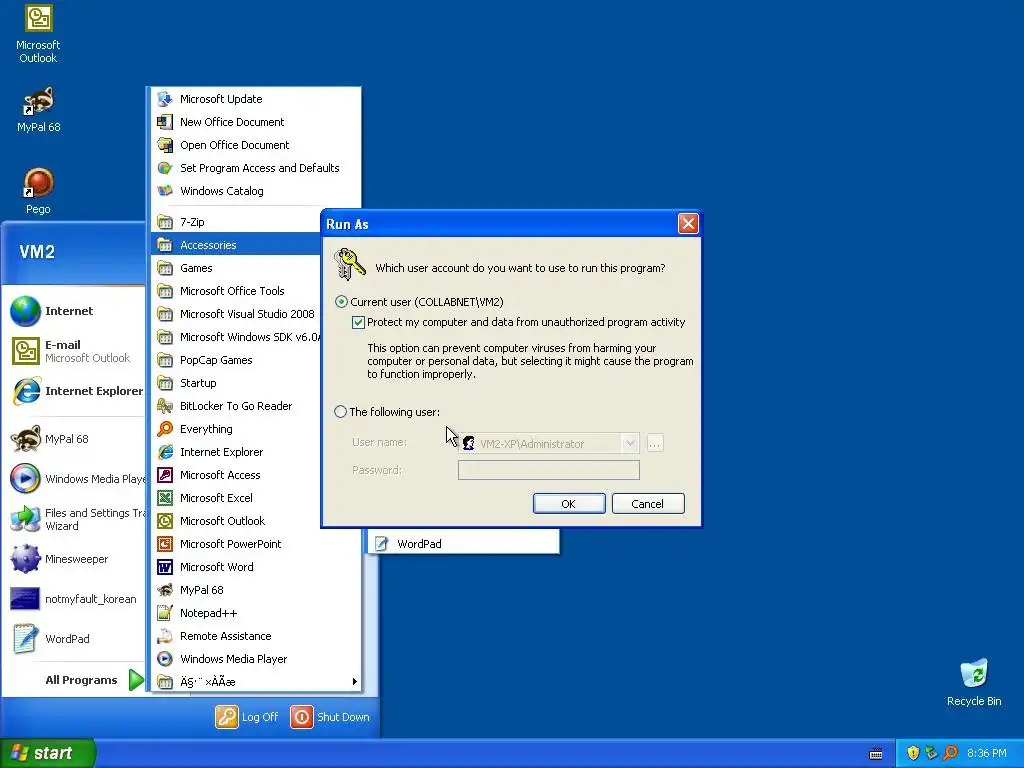Expand the Startup folder
The height and width of the screenshot is (768, 1024).
click(x=237, y=383)
